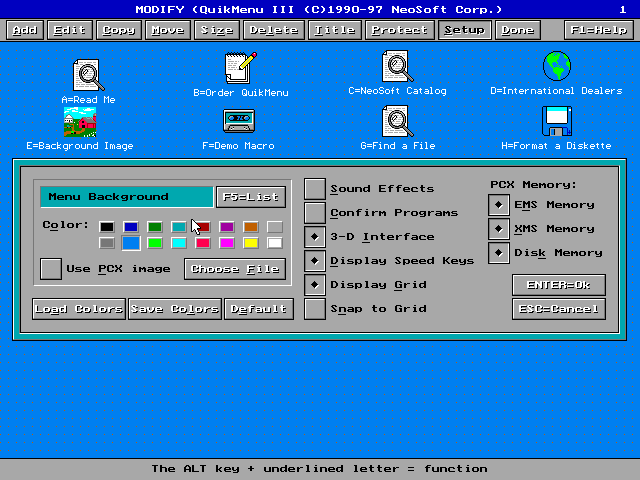
Task: Pick the teal color swatch
Action: click(179, 227)
